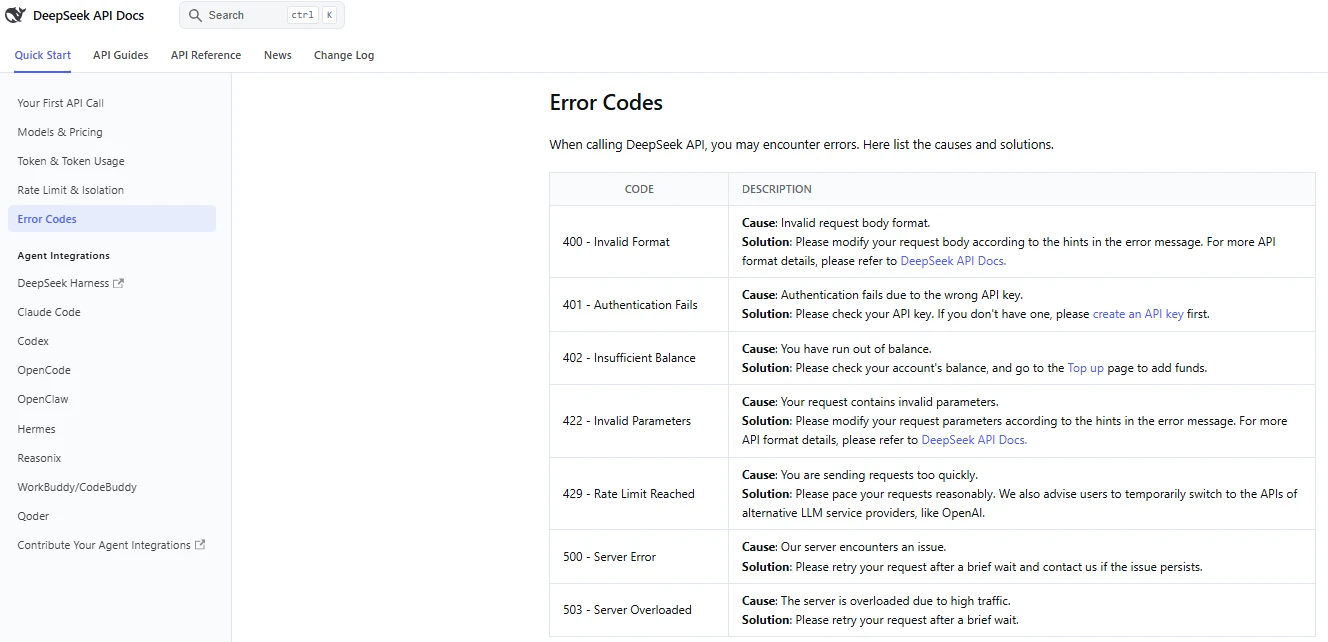The height and width of the screenshot is (642, 1328).
Task: Click 'Our server encounters an issue' text
Action: point(863,547)
